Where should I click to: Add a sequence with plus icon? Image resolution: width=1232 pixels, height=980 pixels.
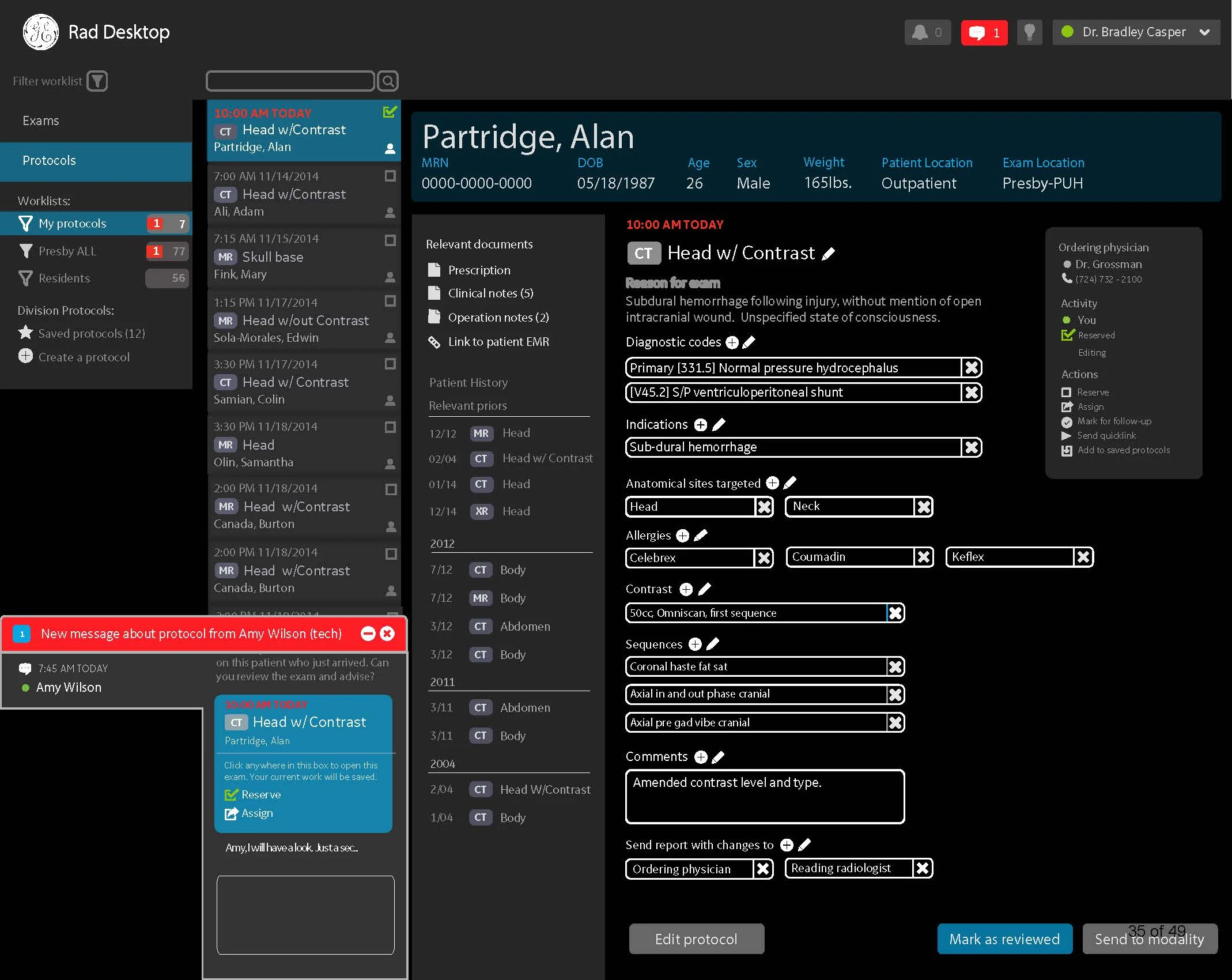tap(696, 644)
